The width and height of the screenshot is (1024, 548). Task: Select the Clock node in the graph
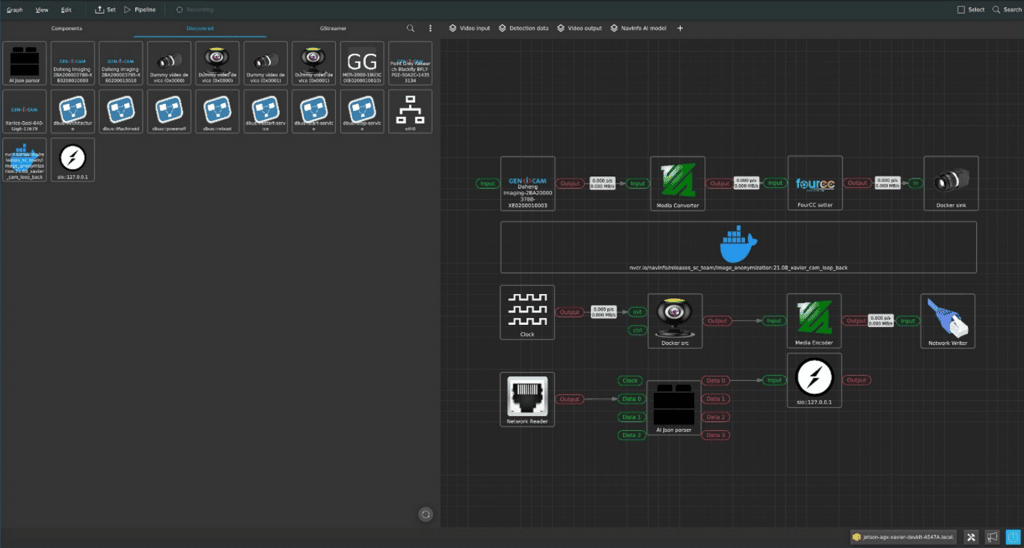coord(527,310)
